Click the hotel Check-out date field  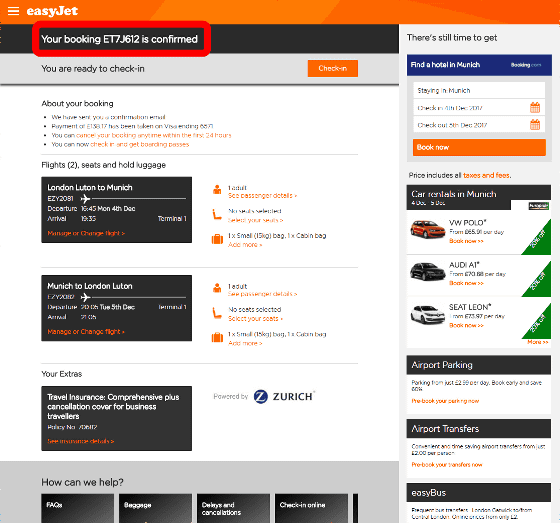pyautogui.click(x=479, y=125)
